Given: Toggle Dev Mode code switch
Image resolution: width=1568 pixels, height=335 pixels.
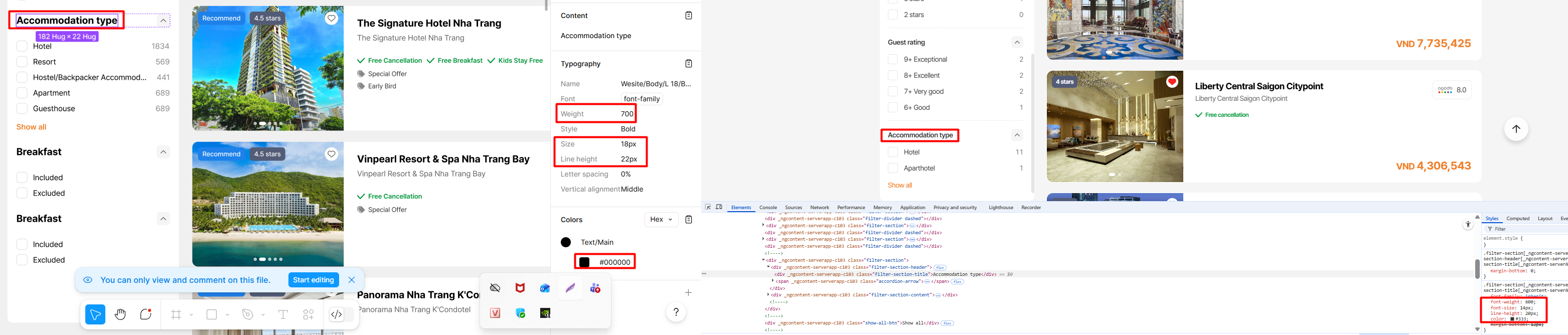Looking at the screenshot, I should tap(337, 314).
